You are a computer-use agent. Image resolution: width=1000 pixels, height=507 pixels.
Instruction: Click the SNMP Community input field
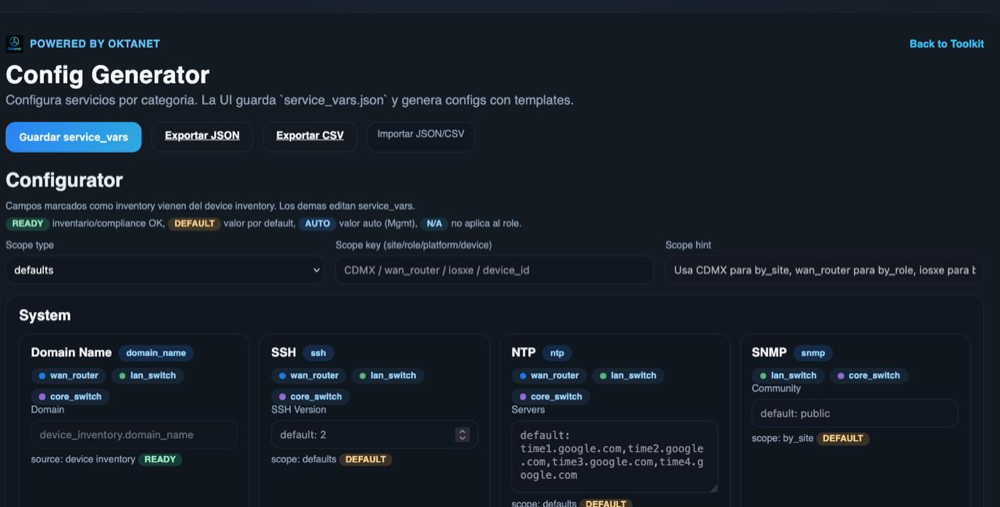[x=854, y=413]
